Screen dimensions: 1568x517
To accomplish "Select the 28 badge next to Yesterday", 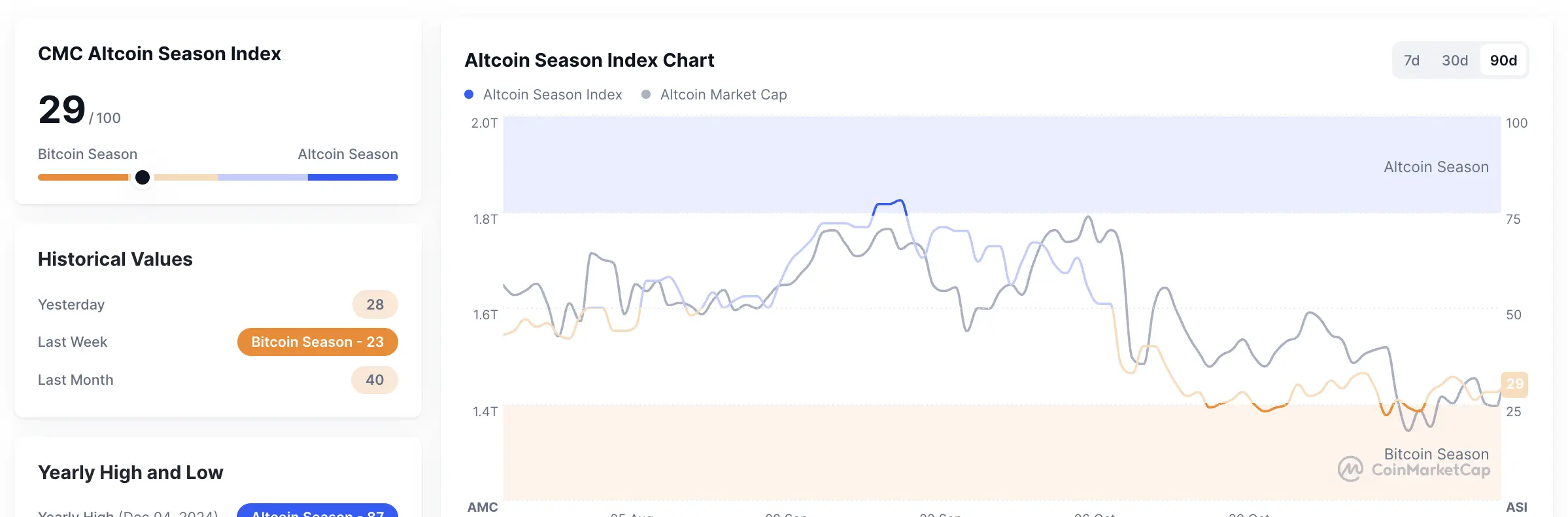I will click(x=374, y=304).
